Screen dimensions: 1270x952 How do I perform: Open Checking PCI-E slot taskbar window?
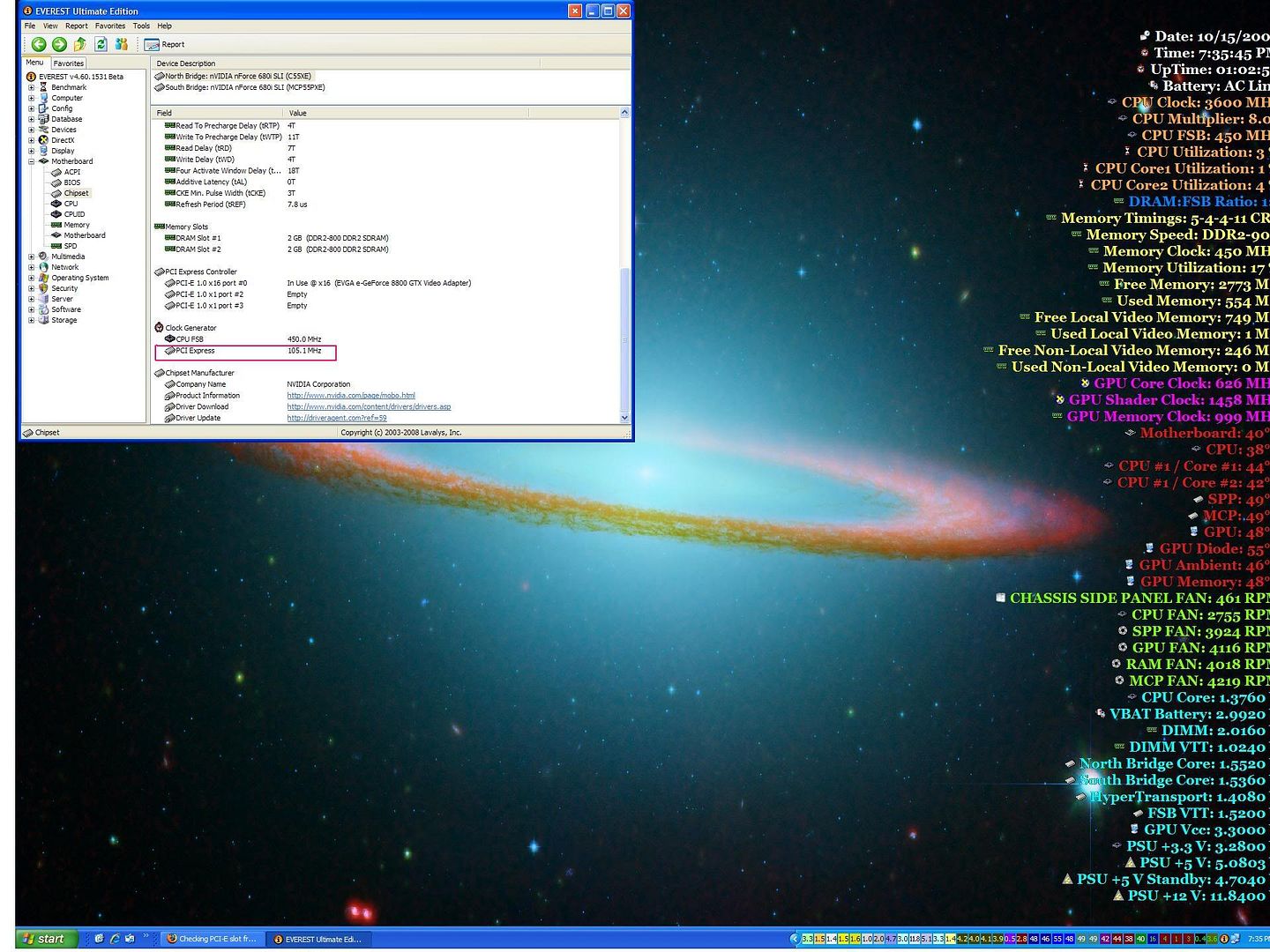point(213,939)
